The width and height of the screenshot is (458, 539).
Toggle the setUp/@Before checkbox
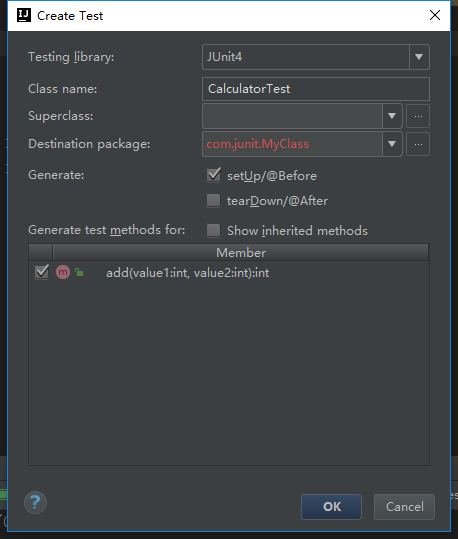[x=214, y=175]
